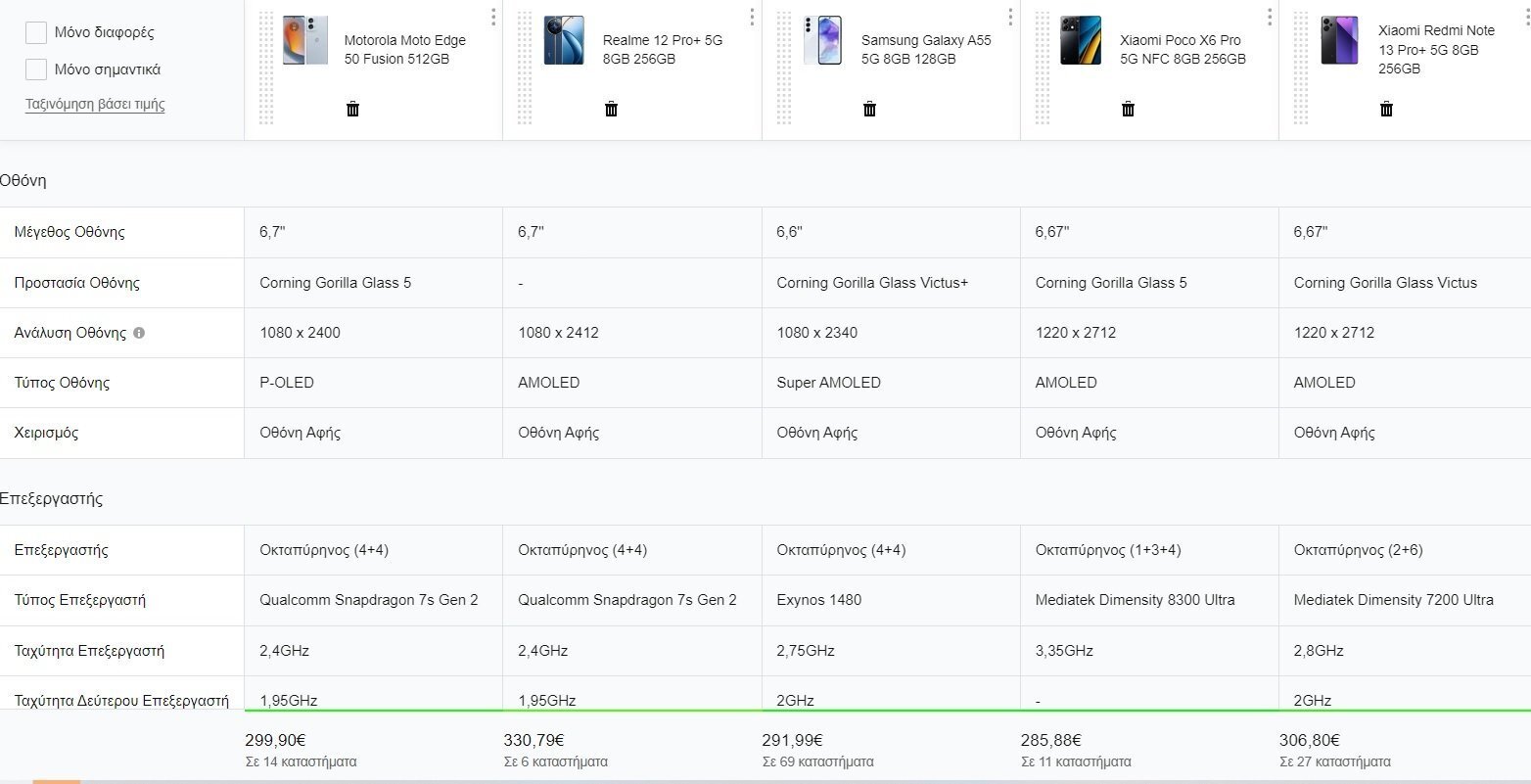
Task: Click Samsung Galaxy A55 phone thumbnail
Action: click(822, 40)
